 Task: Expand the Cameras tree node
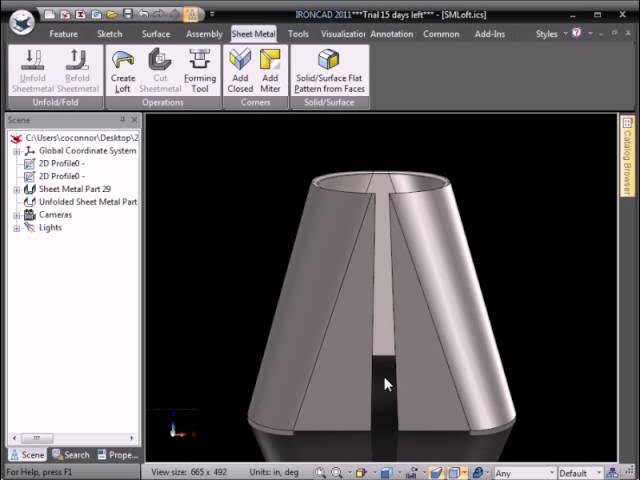click(x=16, y=216)
